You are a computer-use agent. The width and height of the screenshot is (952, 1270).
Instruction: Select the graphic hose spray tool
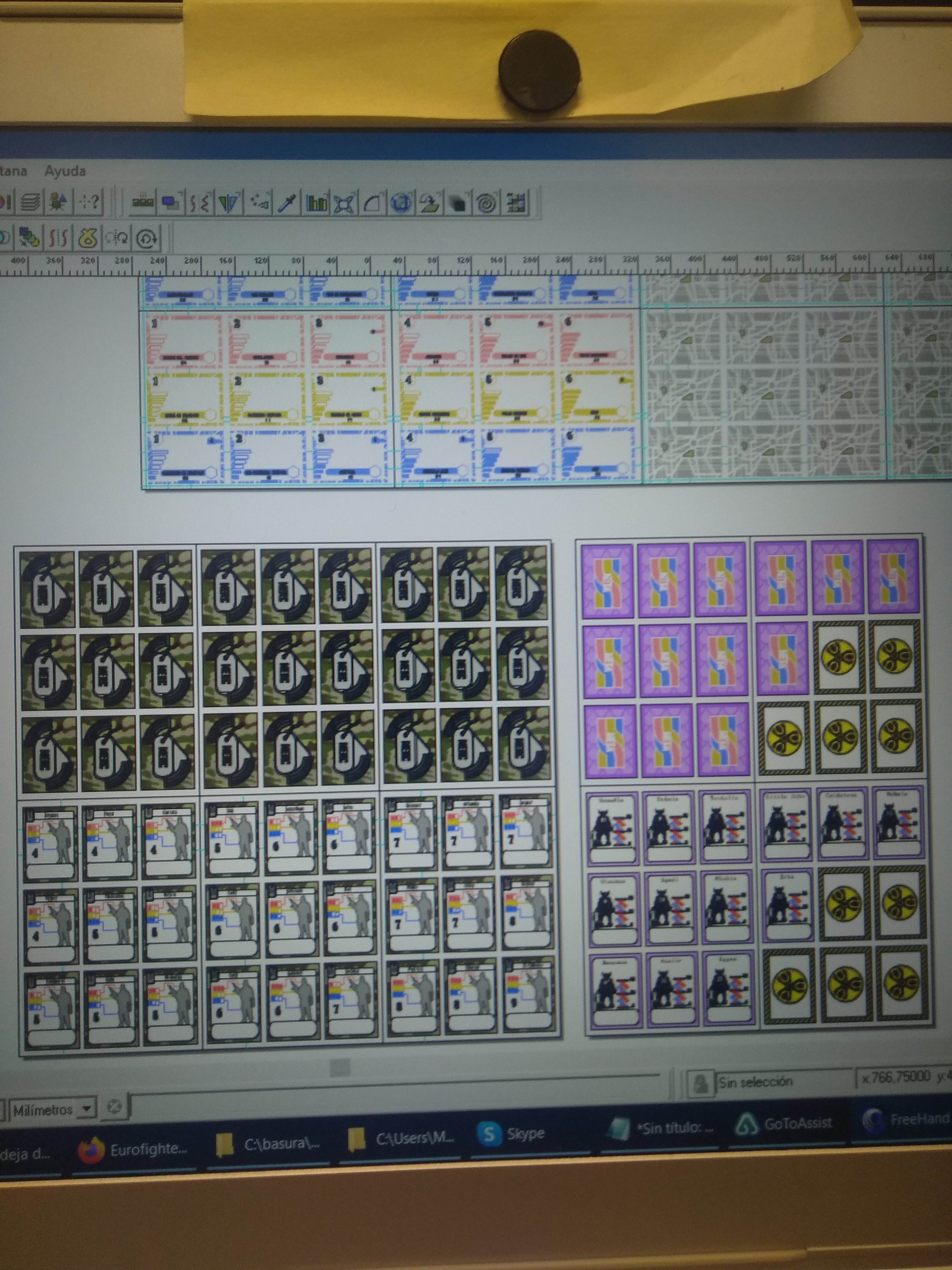[x=259, y=203]
